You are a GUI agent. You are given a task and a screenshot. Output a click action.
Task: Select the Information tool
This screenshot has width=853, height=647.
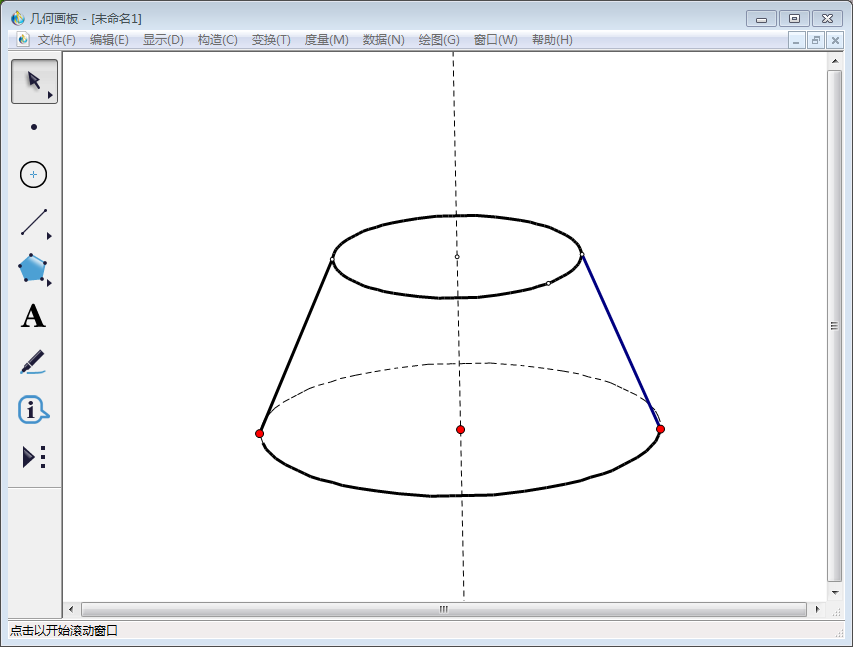point(33,409)
